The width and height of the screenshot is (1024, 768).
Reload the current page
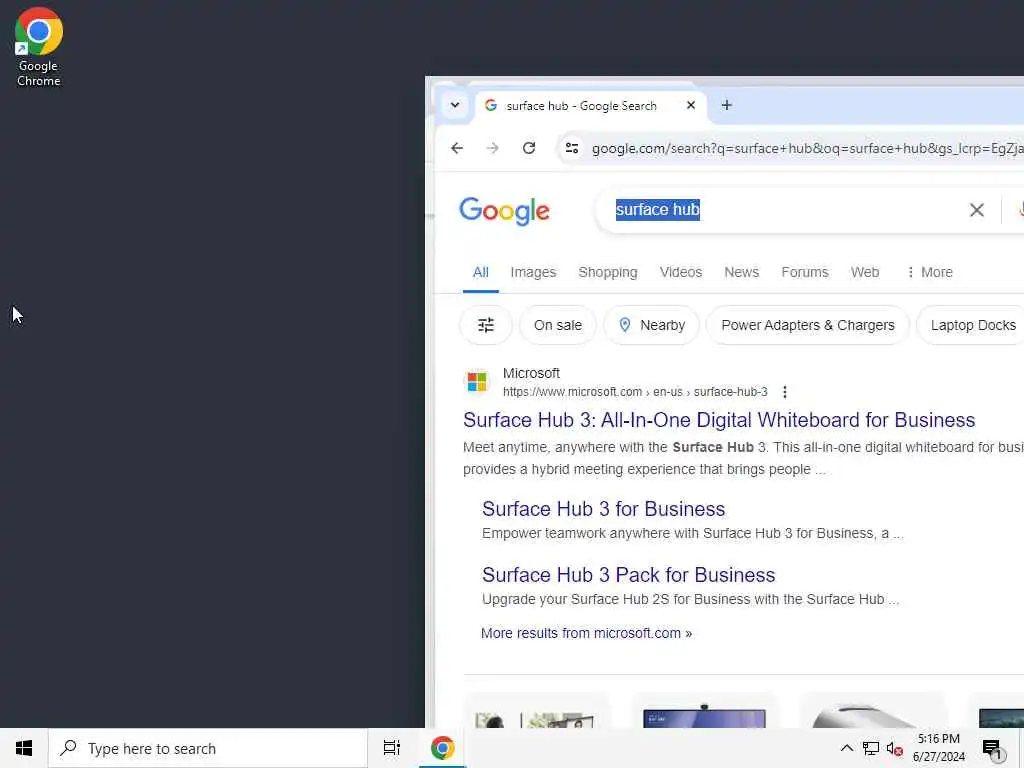coord(529,148)
